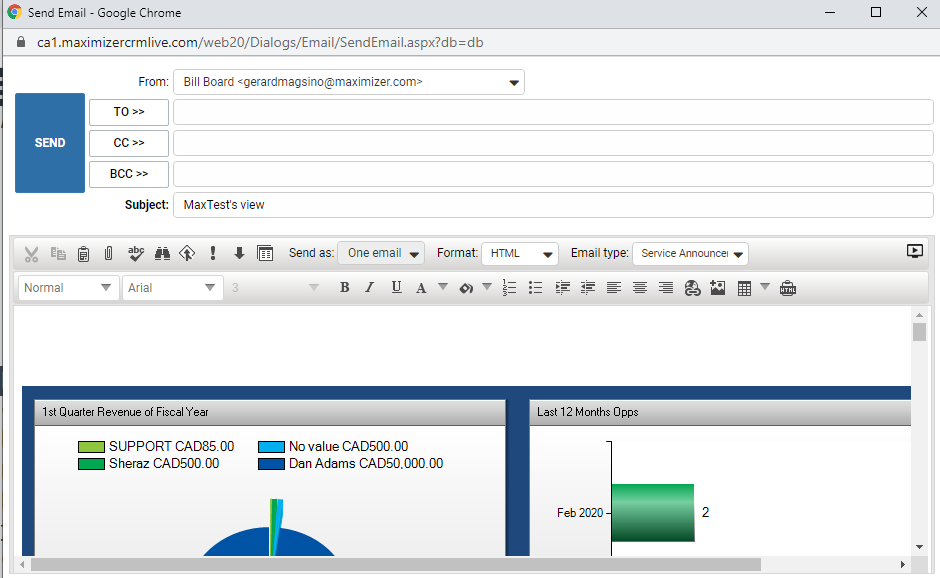Click the No value CAD500.00 legend swatch

[x=271, y=447]
